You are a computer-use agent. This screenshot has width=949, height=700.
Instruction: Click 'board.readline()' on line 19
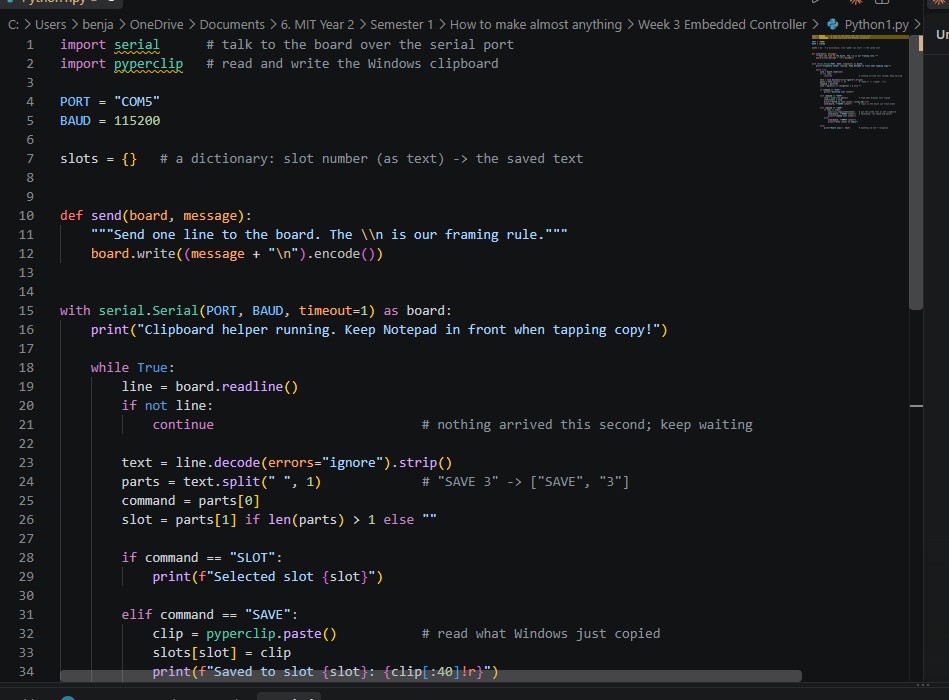[237, 387]
